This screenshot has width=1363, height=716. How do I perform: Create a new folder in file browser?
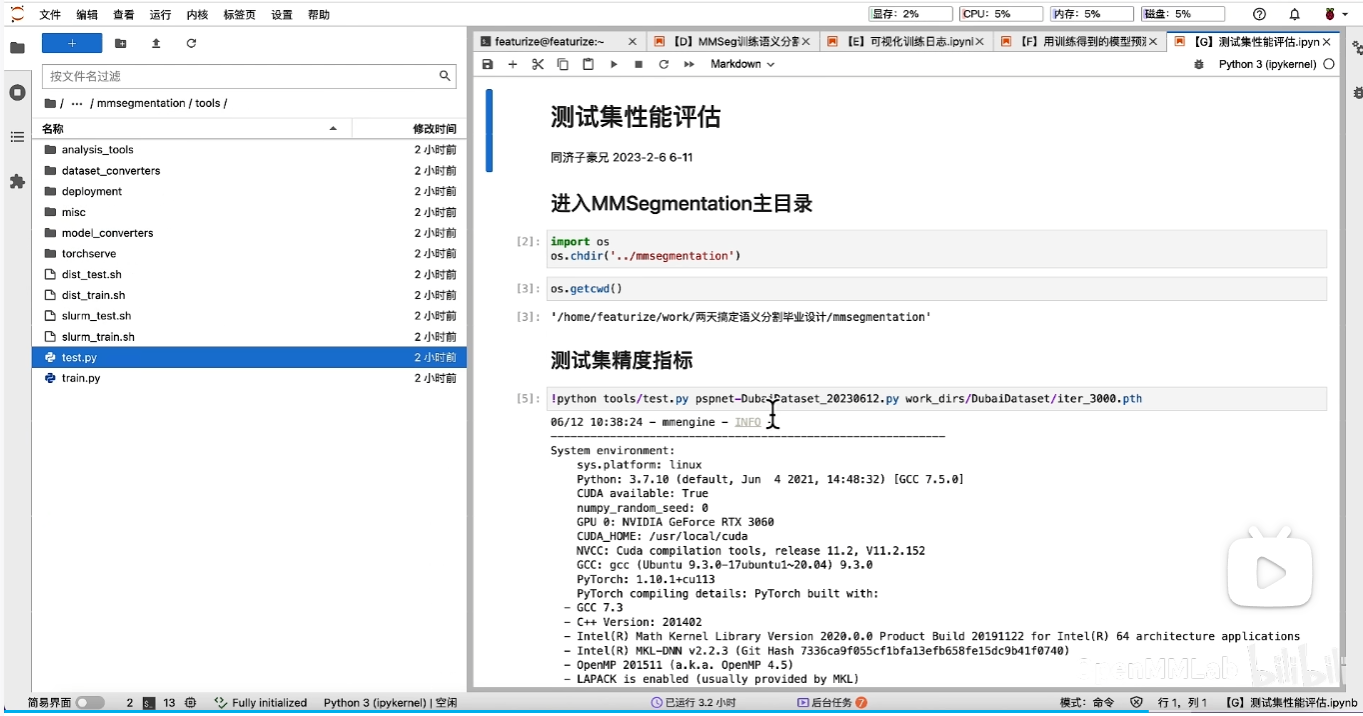(121, 43)
